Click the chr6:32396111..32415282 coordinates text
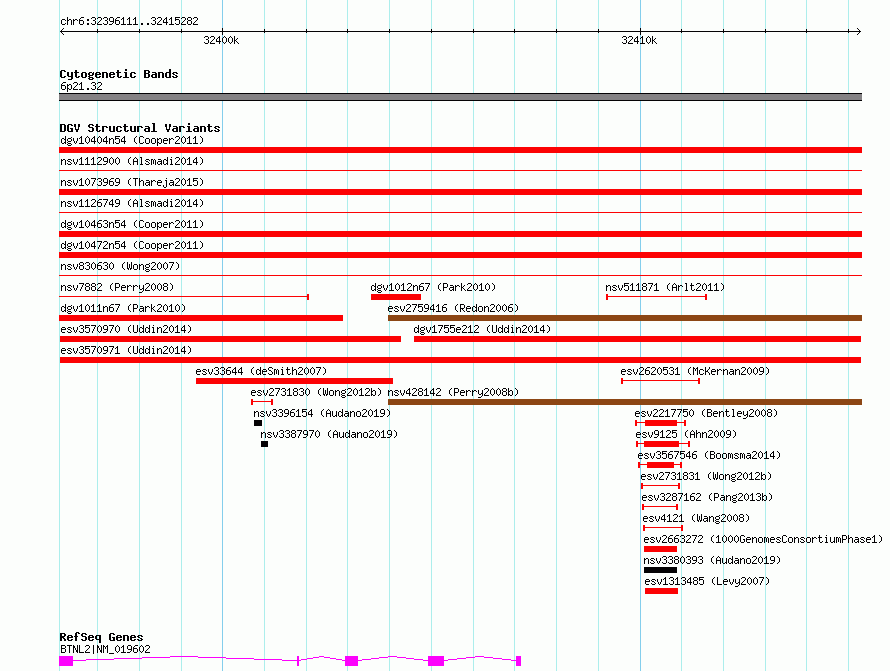 tap(129, 22)
